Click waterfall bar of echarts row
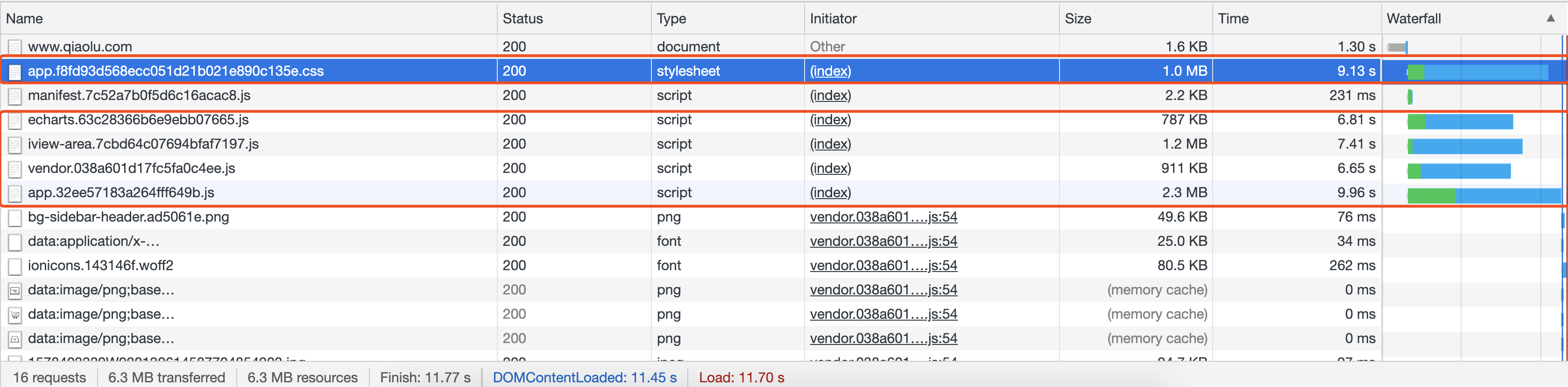The width and height of the screenshot is (1568, 387). 1460,122
